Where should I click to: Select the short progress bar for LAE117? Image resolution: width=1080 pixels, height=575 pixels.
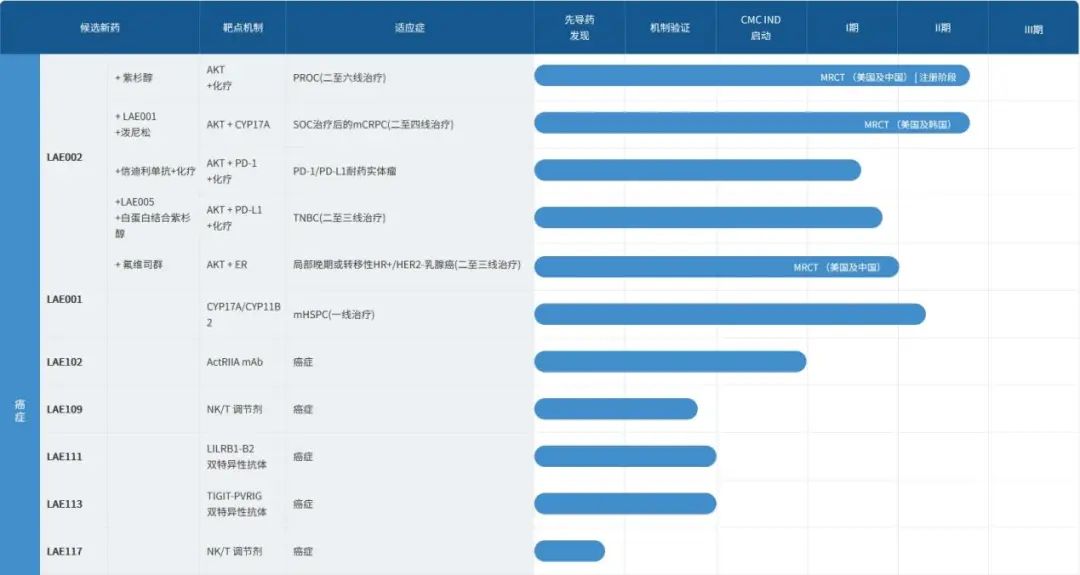click(569, 551)
